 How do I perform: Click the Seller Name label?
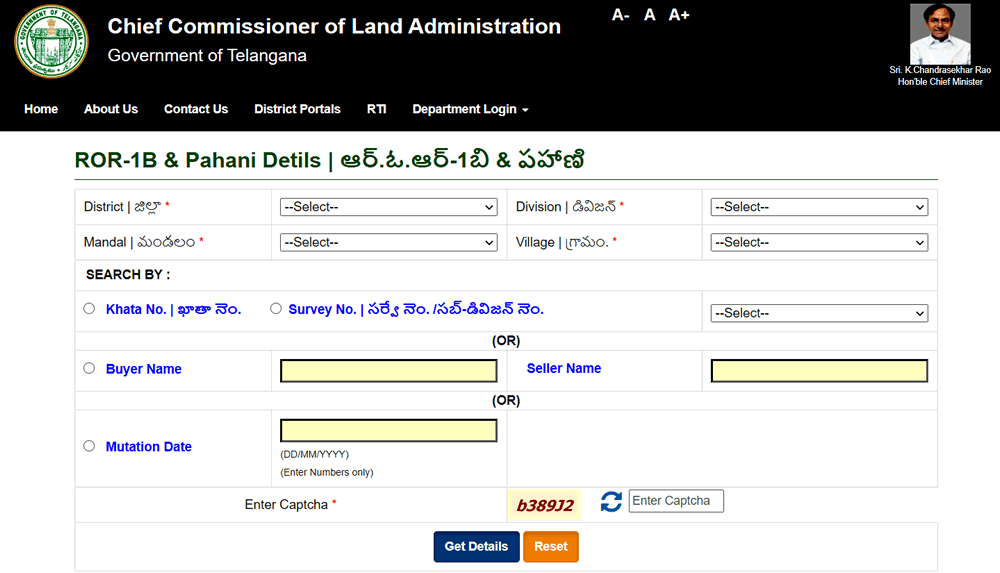pos(564,368)
